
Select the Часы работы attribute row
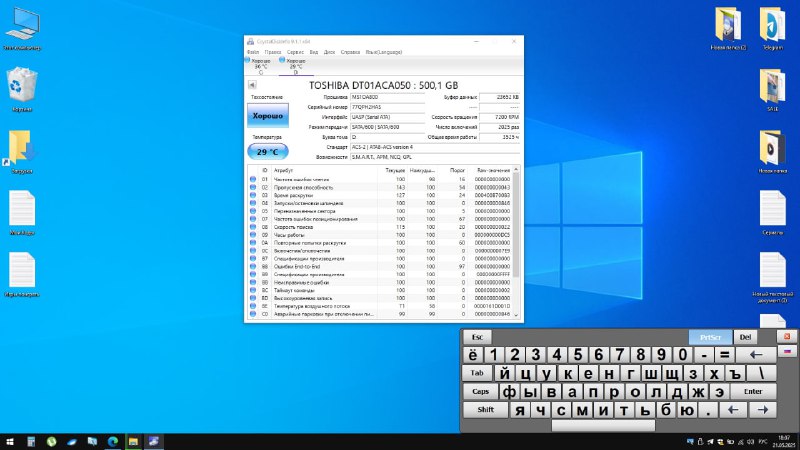[380, 235]
